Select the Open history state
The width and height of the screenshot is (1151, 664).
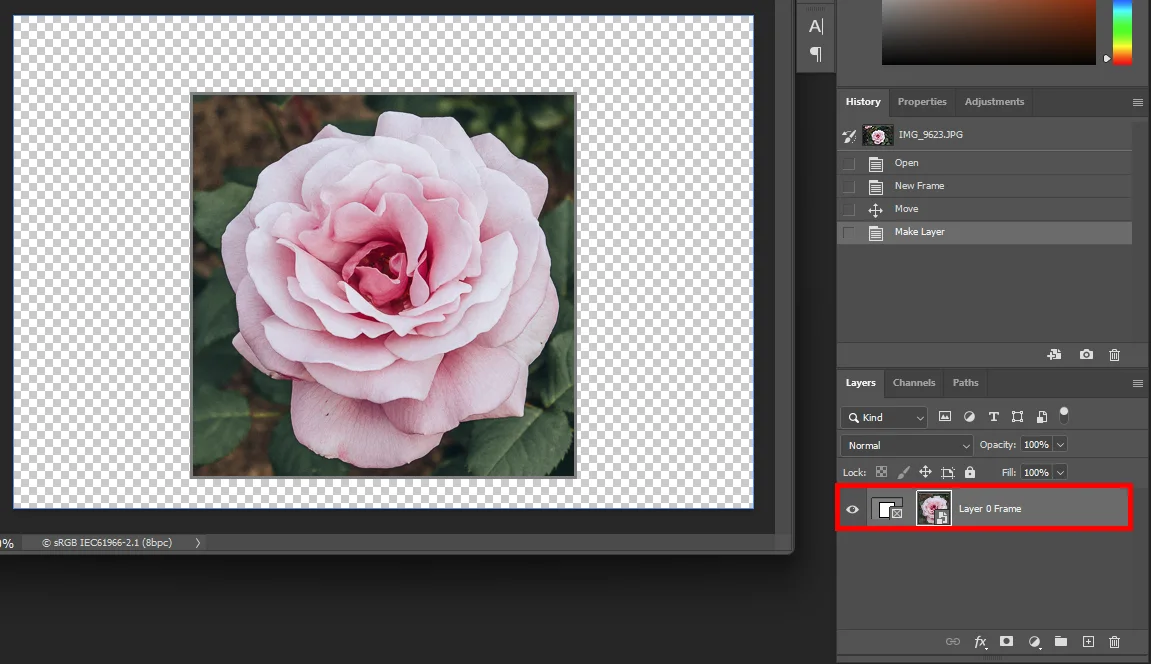coord(984,163)
